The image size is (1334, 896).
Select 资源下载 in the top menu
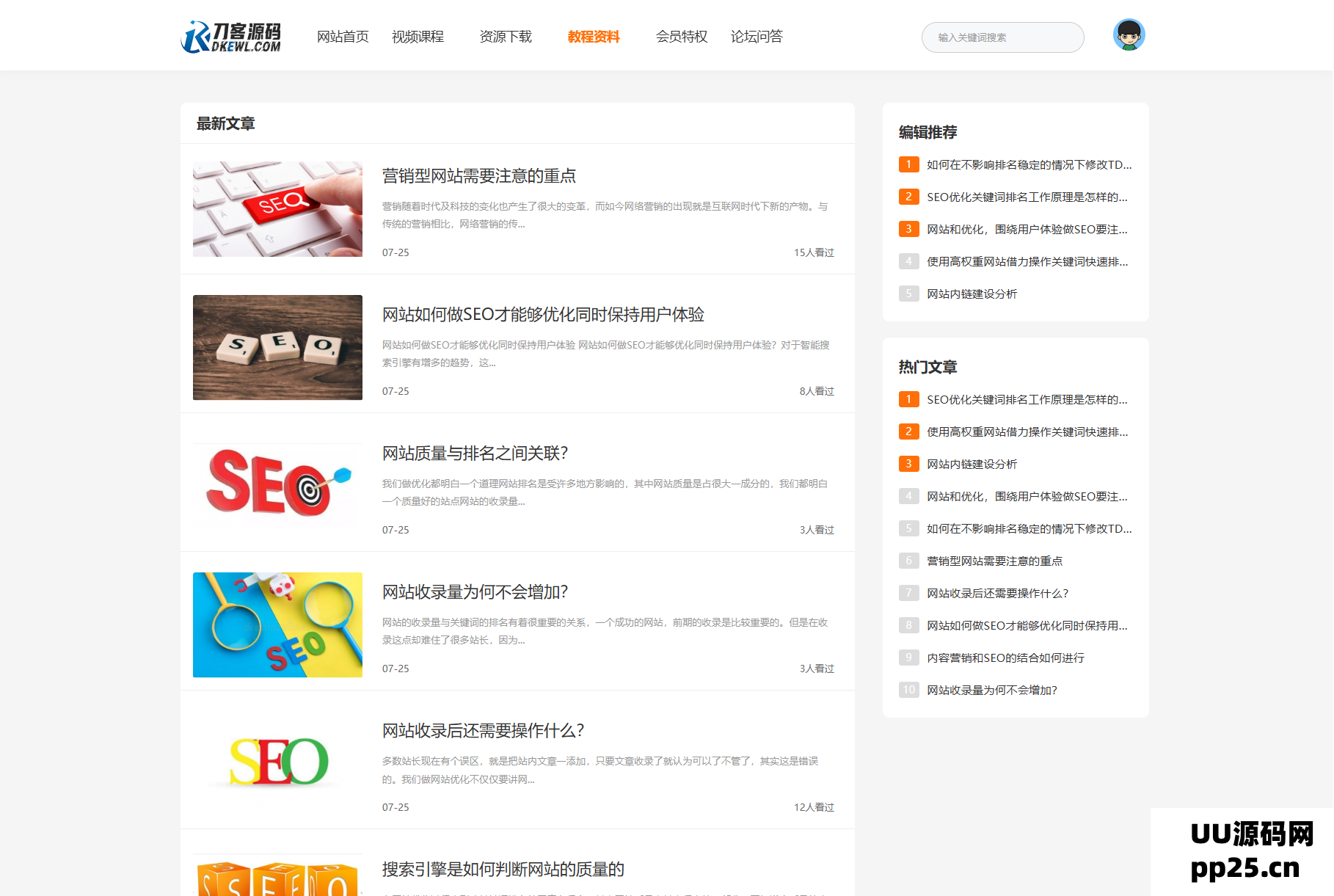506,37
